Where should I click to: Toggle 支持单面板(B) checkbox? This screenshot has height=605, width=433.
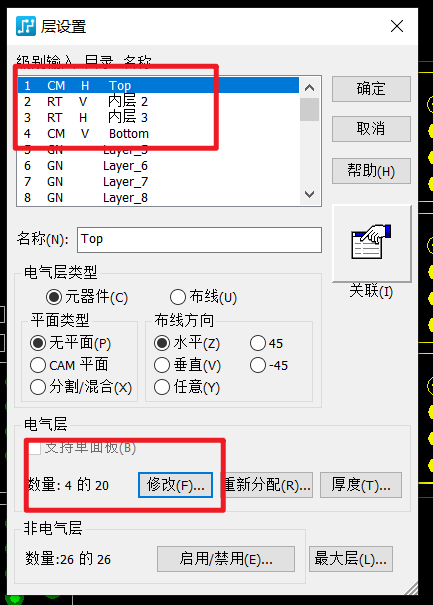[82, 448]
